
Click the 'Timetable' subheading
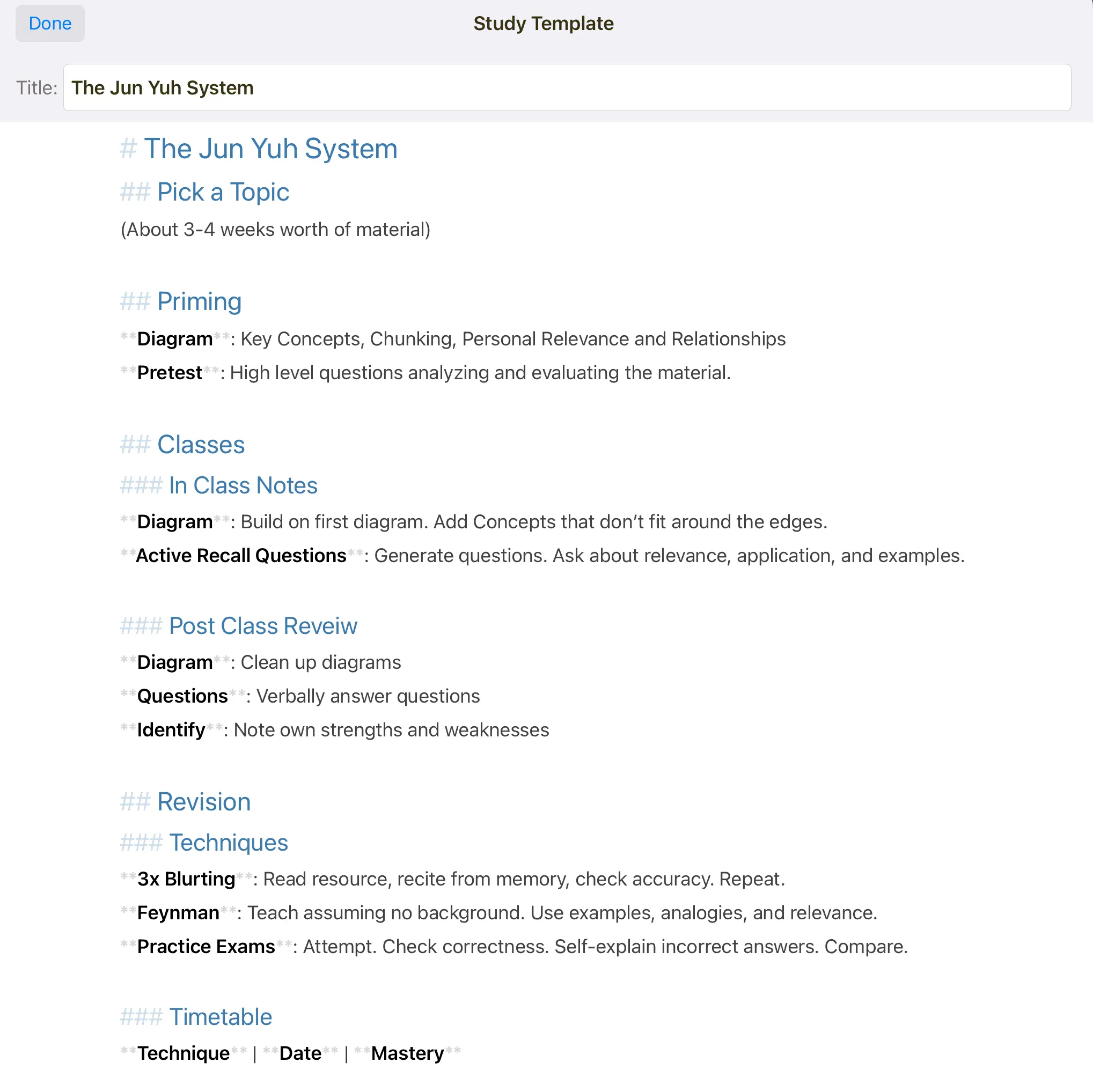221,1017
